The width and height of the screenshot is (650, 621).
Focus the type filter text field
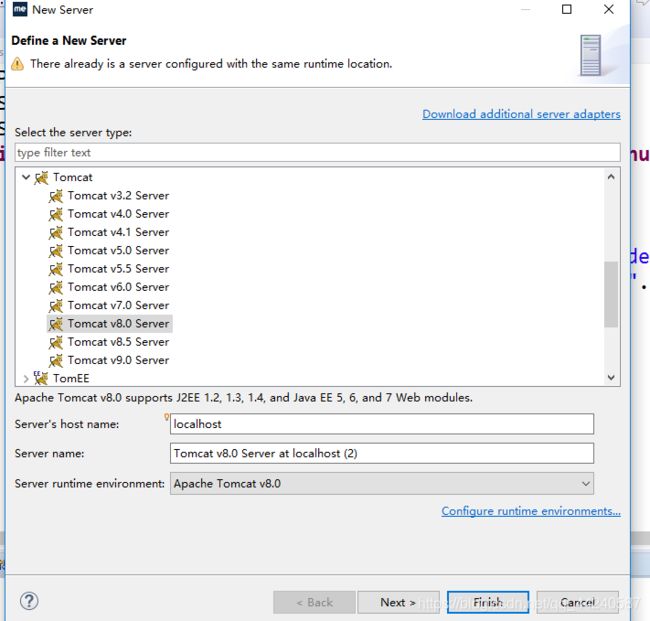(x=318, y=153)
